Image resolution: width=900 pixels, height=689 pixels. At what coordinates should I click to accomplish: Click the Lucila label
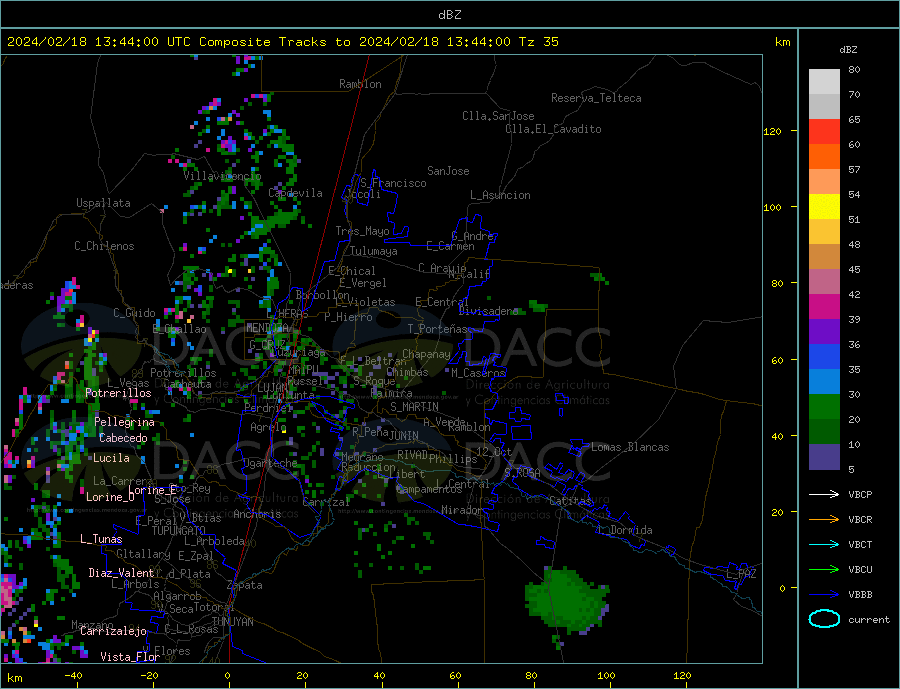point(111,458)
